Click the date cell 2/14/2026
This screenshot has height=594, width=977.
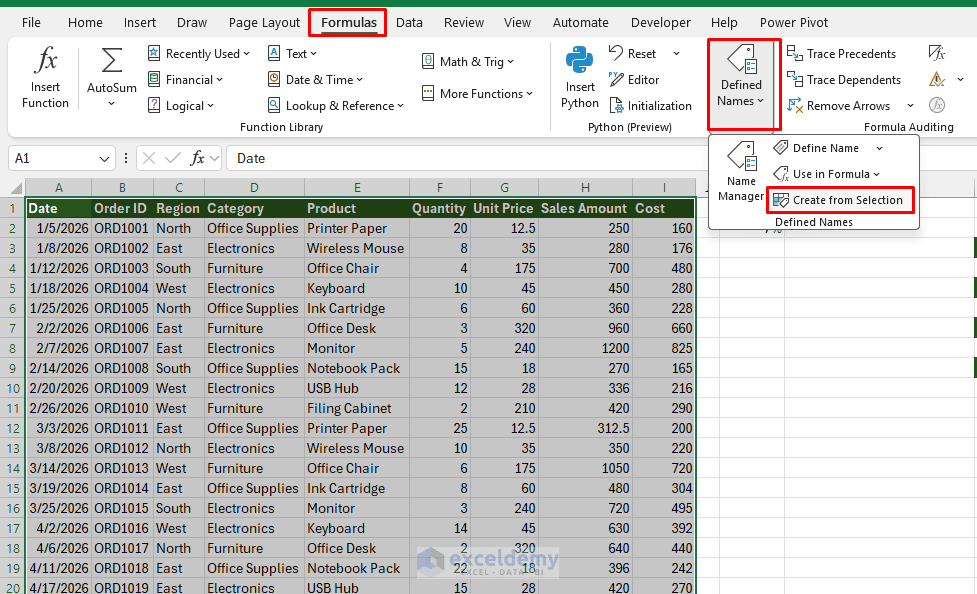pyautogui.click(x=59, y=368)
